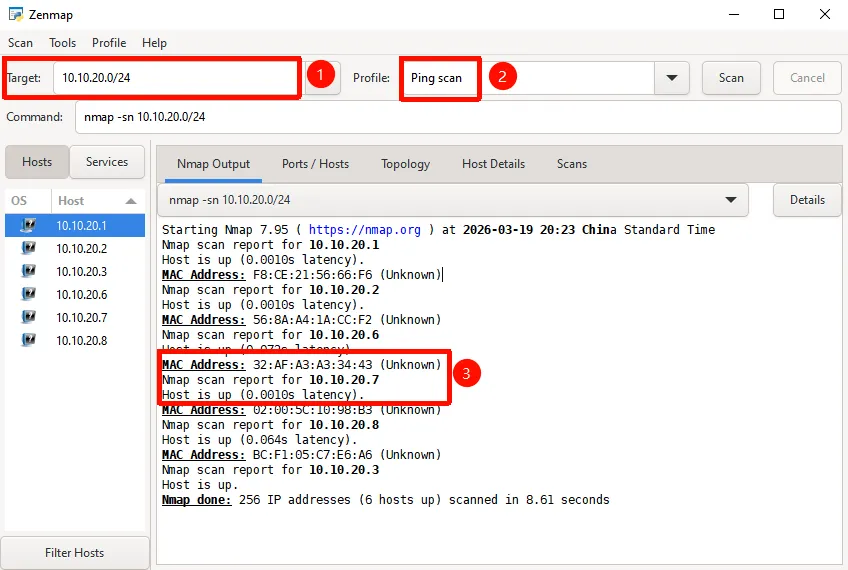This screenshot has height=570, width=848.
Task: Click MAC address F8:CE:21:56:66:F6 in output
Action: (313, 275)
